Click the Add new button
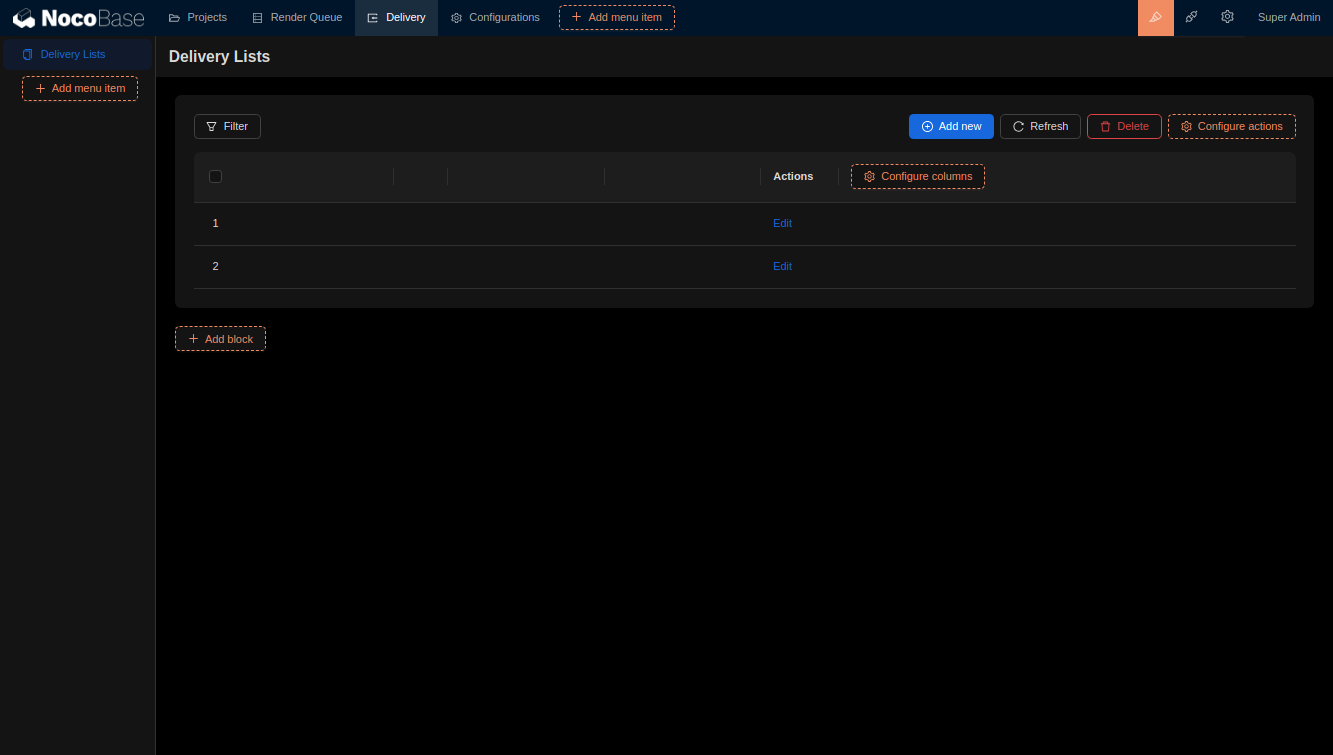This screenshot has width=1333, height=755. point(951,126)
